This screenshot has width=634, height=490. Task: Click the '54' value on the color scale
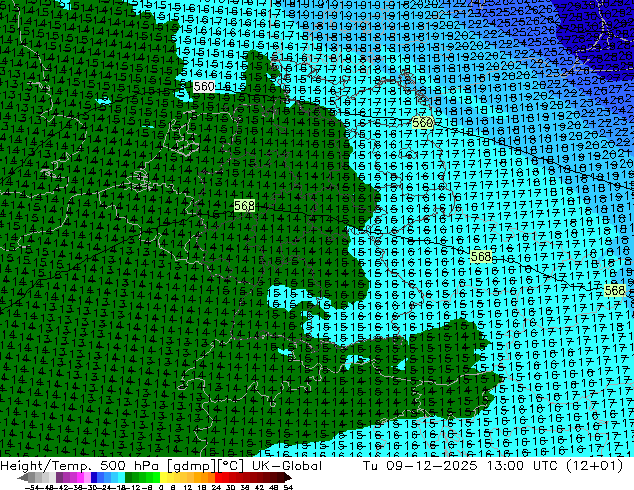(x=288, y=487)
